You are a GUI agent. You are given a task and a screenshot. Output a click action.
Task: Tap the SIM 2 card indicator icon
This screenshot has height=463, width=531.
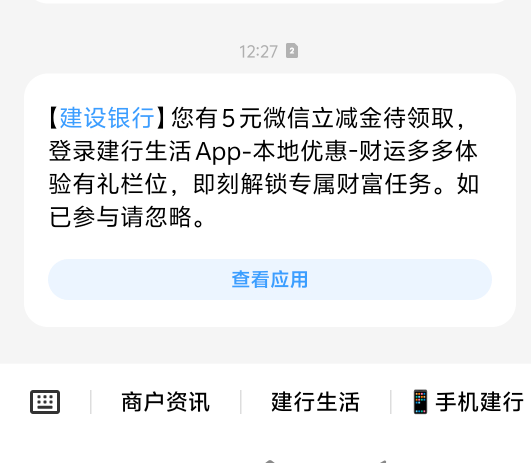pos(292,51)
